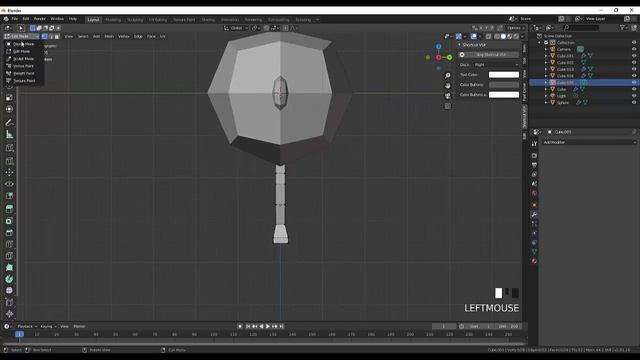This screenshot has height=360, width=640.
Task: Open the Text Color white swatch
Action: tap(504, 75)
